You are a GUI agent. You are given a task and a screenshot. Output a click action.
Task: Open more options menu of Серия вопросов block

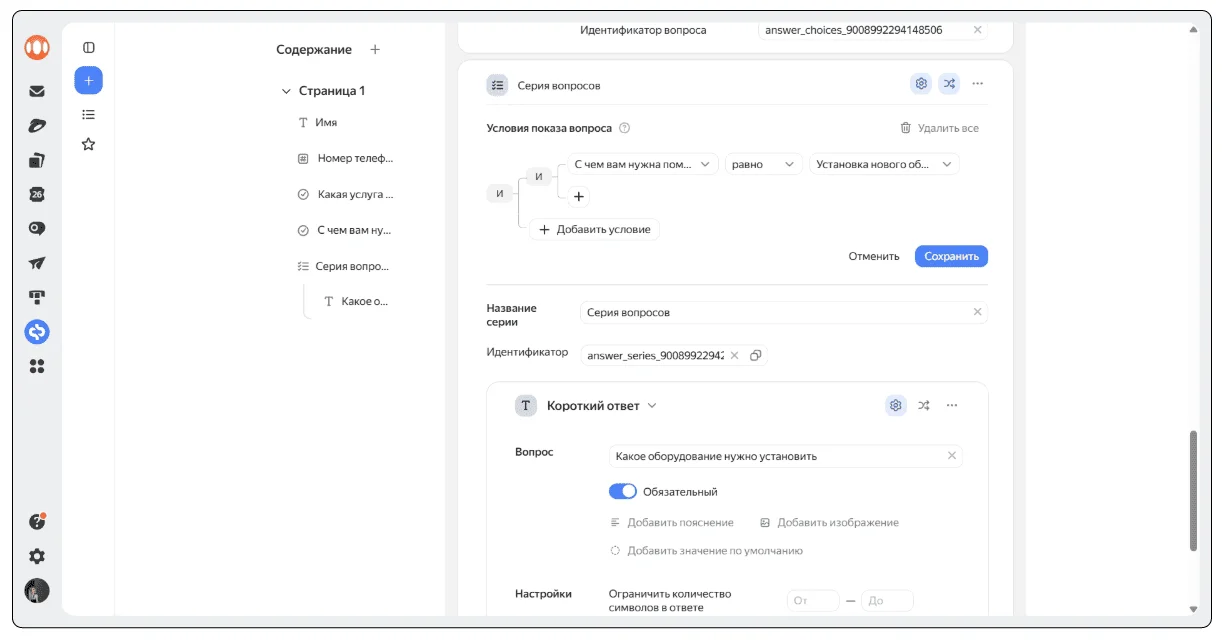click(x=978, y=84)
